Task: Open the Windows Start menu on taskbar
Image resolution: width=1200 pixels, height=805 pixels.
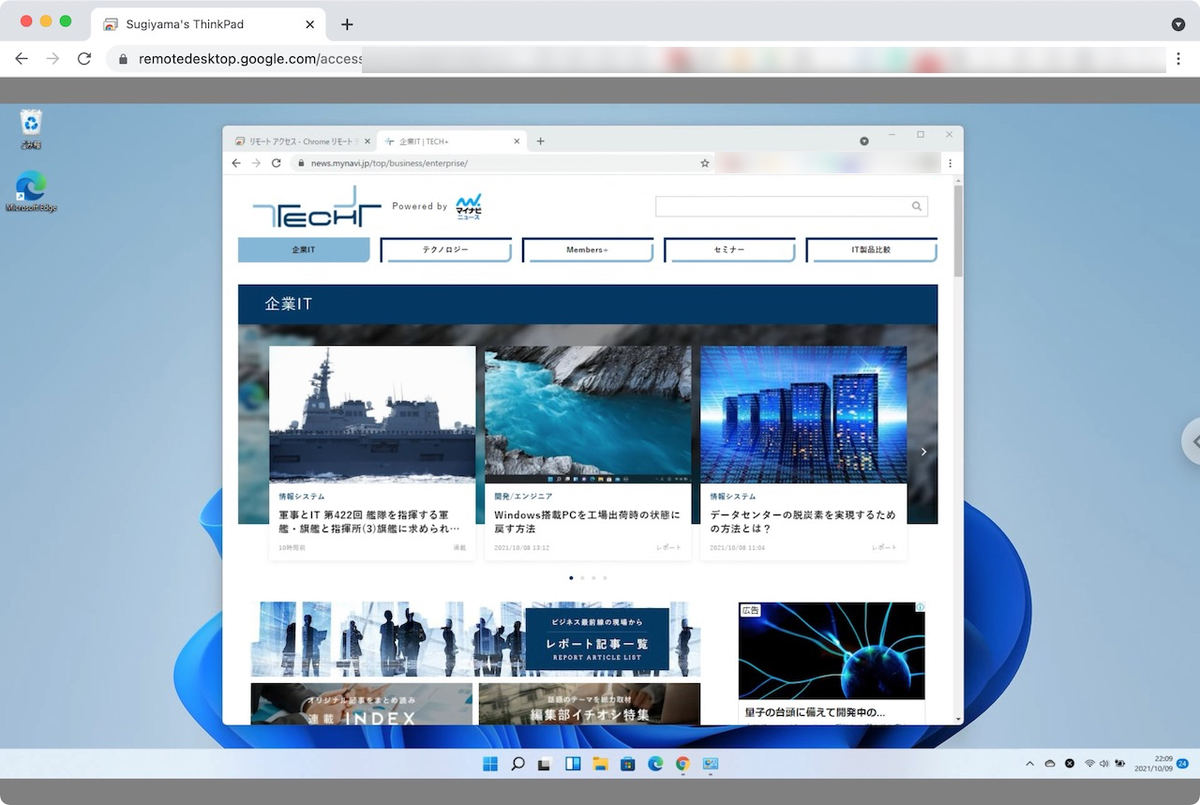Action: (x=490, y=764)
